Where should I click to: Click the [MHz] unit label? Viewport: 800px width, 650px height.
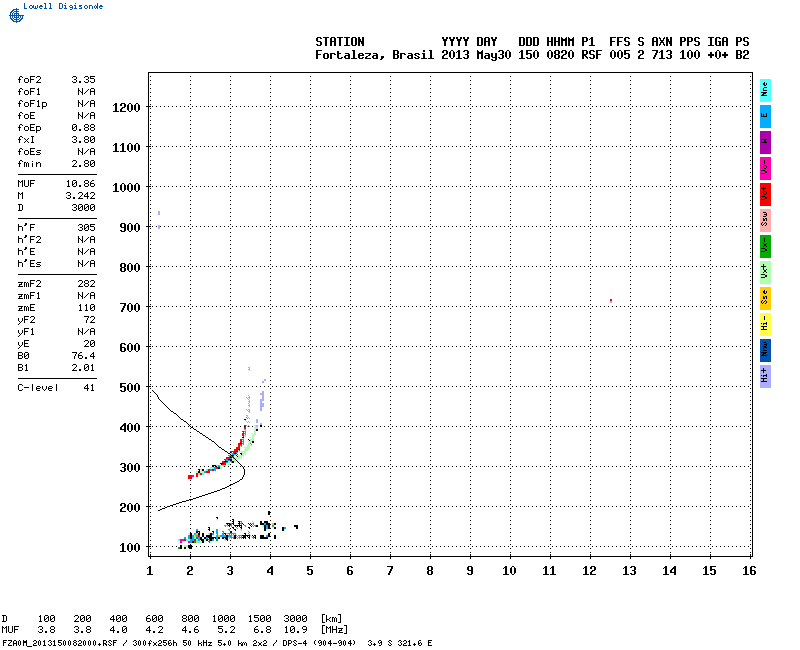tap(334, 630)
